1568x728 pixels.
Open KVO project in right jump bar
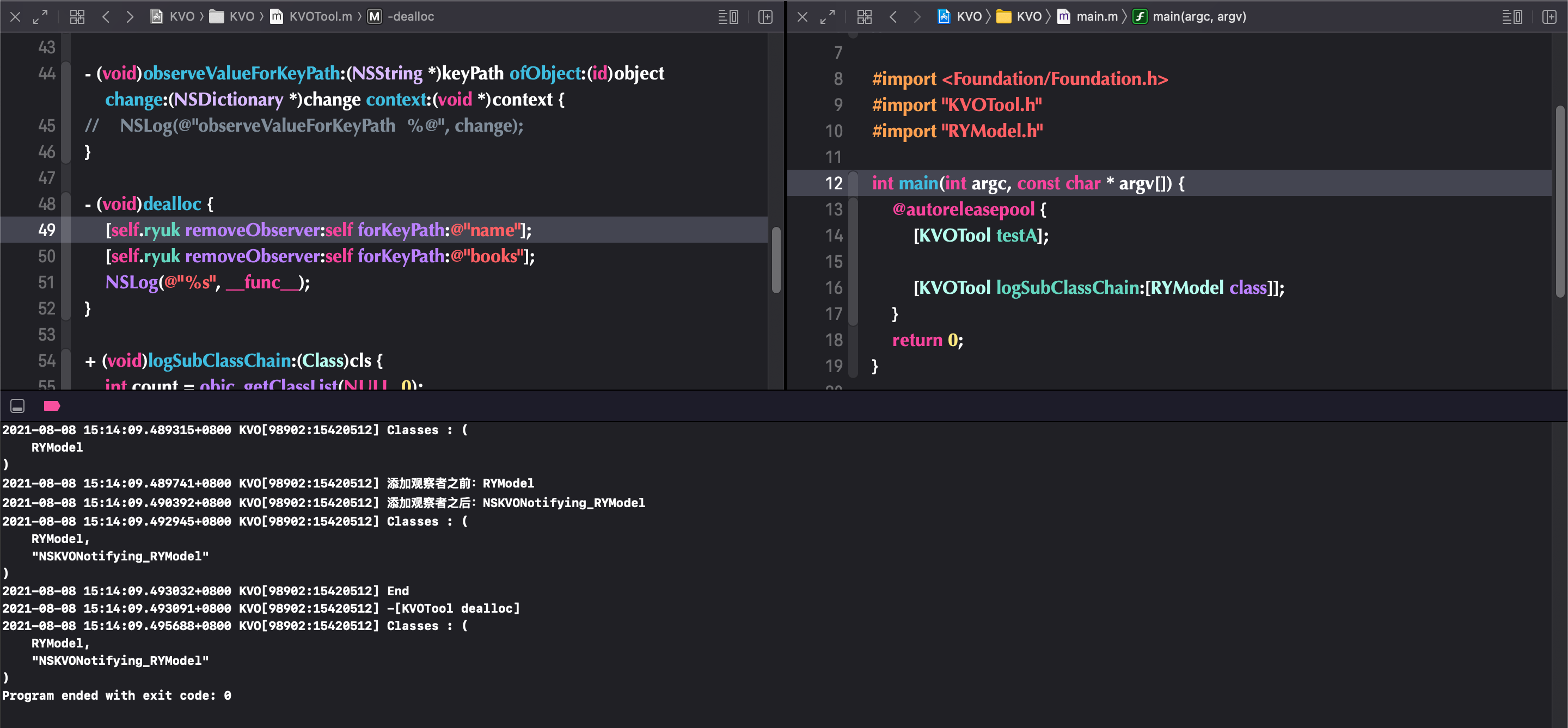click(x=960, y=16)
